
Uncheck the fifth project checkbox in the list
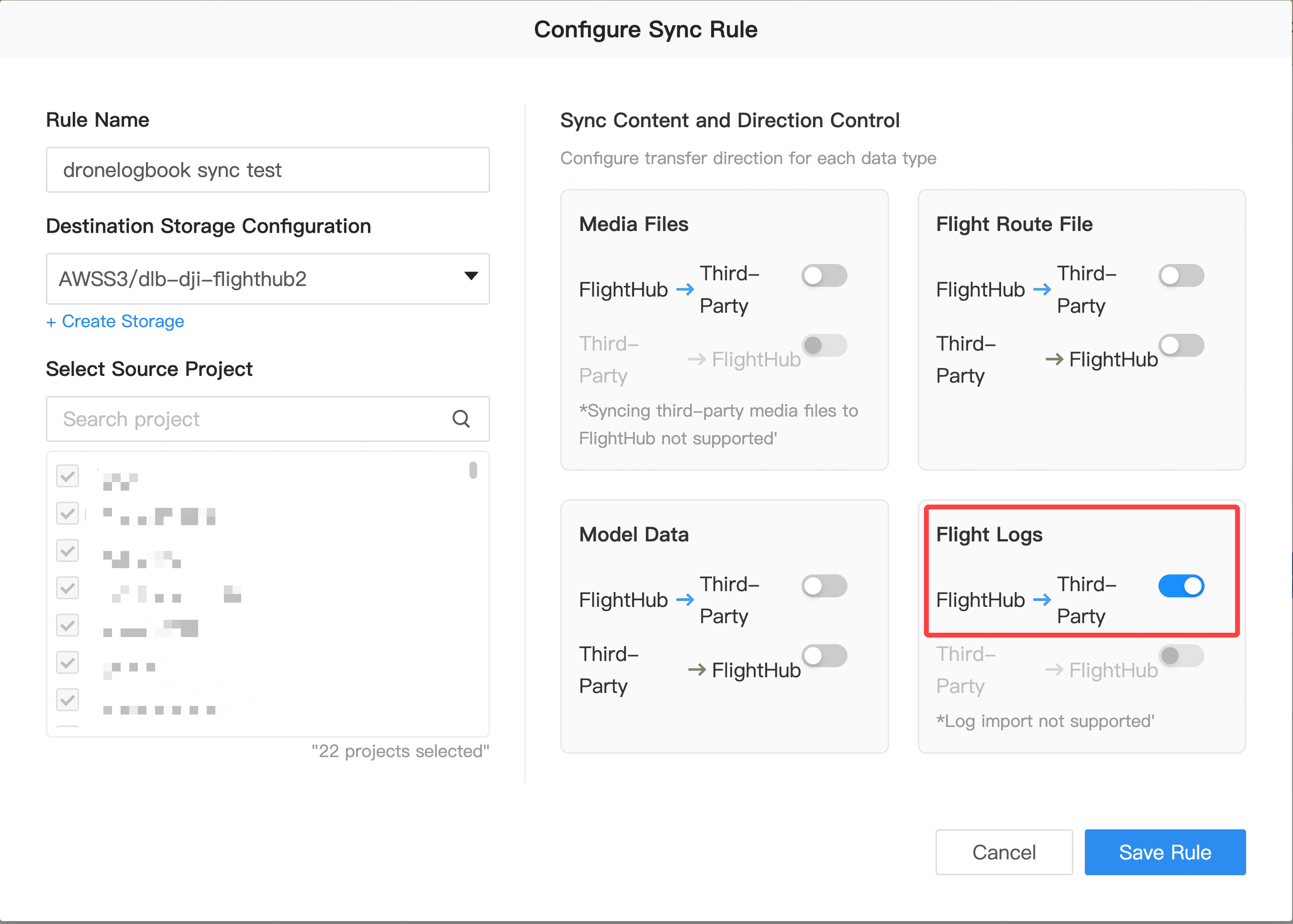click(x=68, y=625)
